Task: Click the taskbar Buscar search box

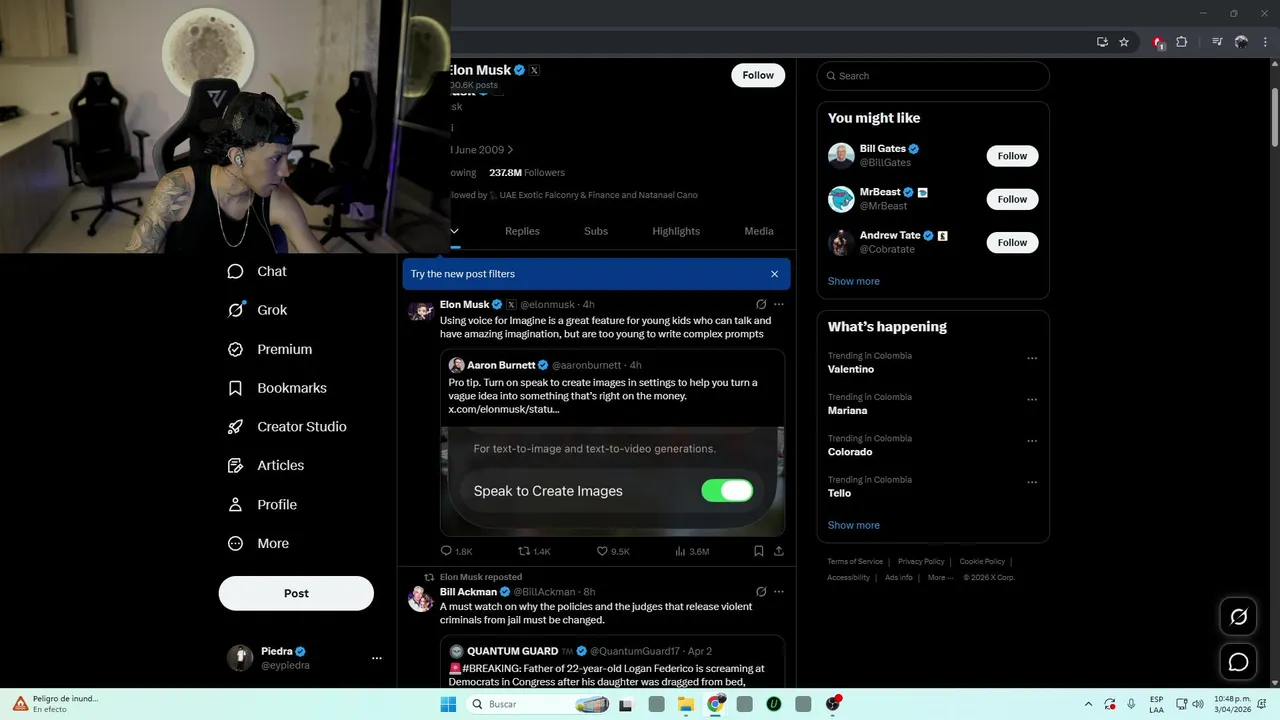Action: click(x=540, y=704)
